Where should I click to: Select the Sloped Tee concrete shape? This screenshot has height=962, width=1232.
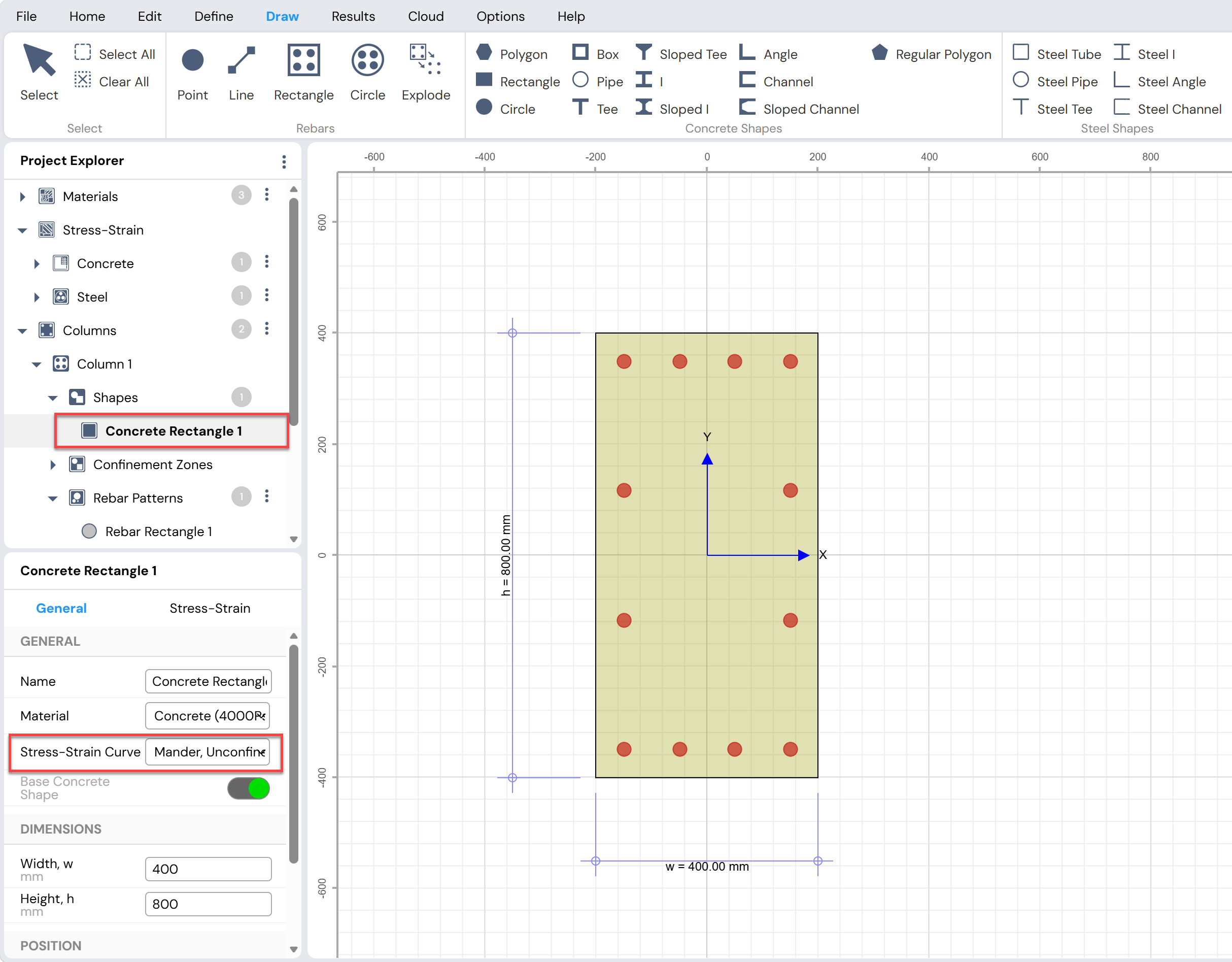(681, 54)
